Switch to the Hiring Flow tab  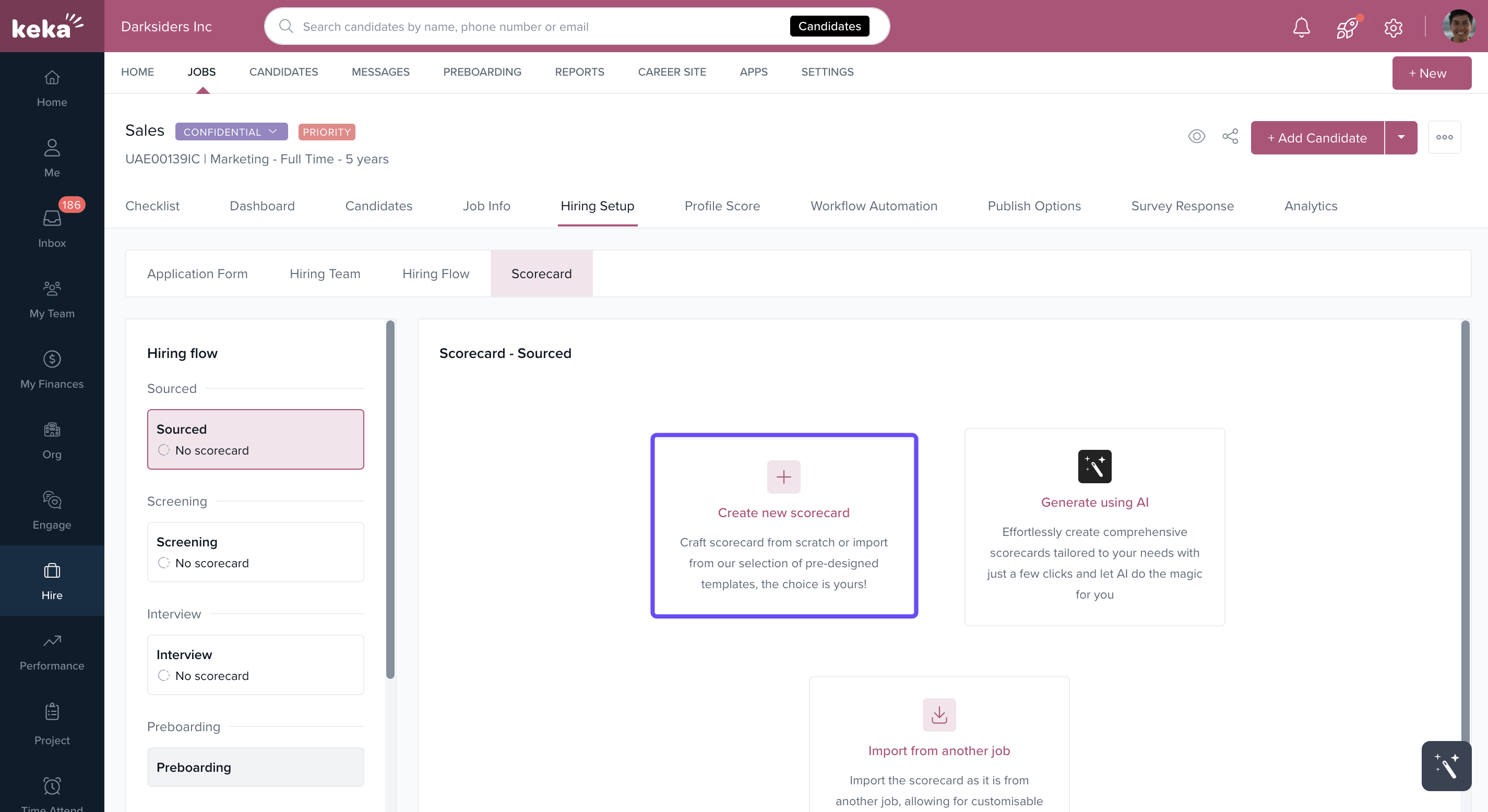point(435,274)
